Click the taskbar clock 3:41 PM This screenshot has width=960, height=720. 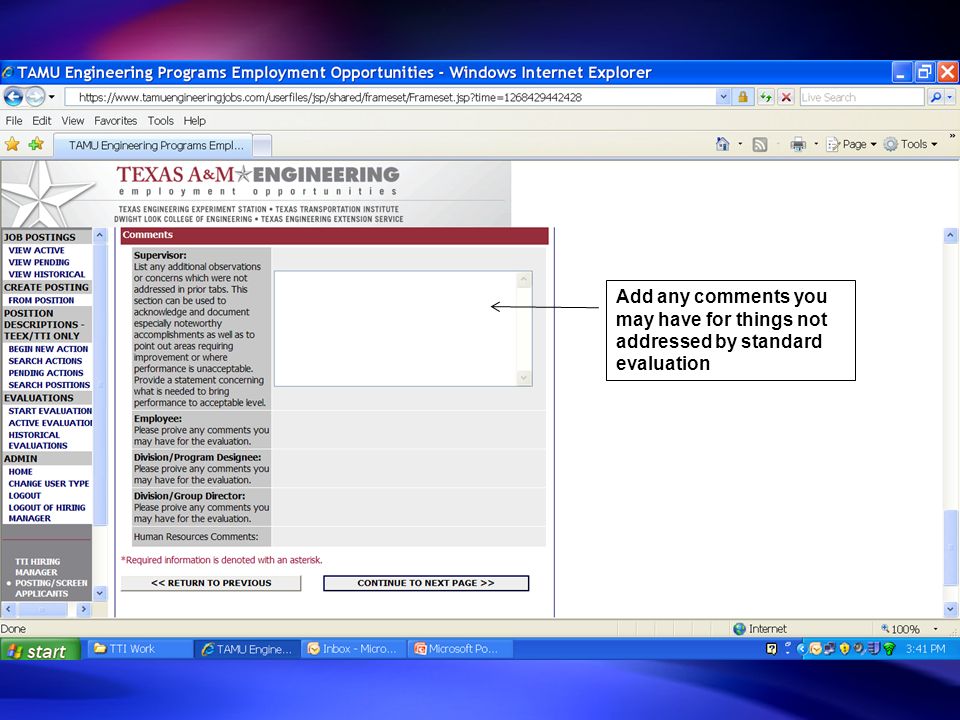[x=925, y=649]
